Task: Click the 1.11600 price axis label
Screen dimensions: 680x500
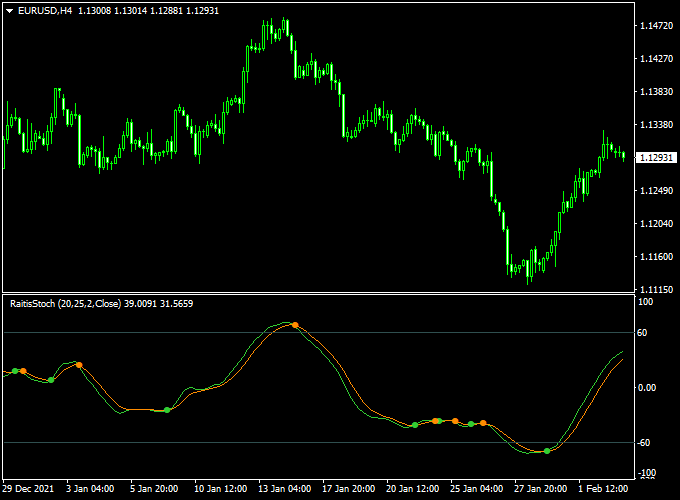Action: [x=656, y=257]
